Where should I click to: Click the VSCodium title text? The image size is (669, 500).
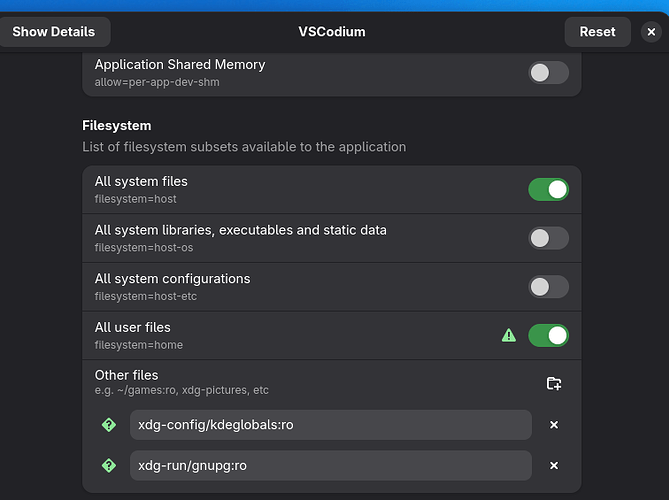[x=332, y=32]
